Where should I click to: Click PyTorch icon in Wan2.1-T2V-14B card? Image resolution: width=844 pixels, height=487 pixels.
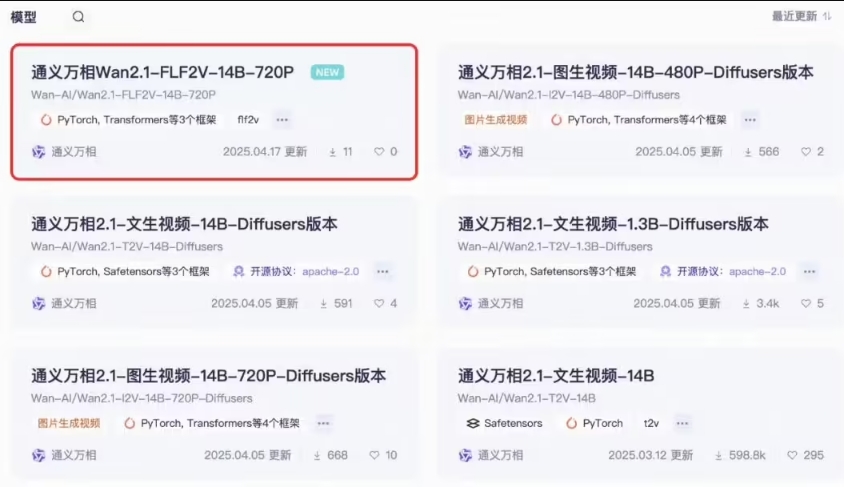pyautogui.click(x=572, y=423)
